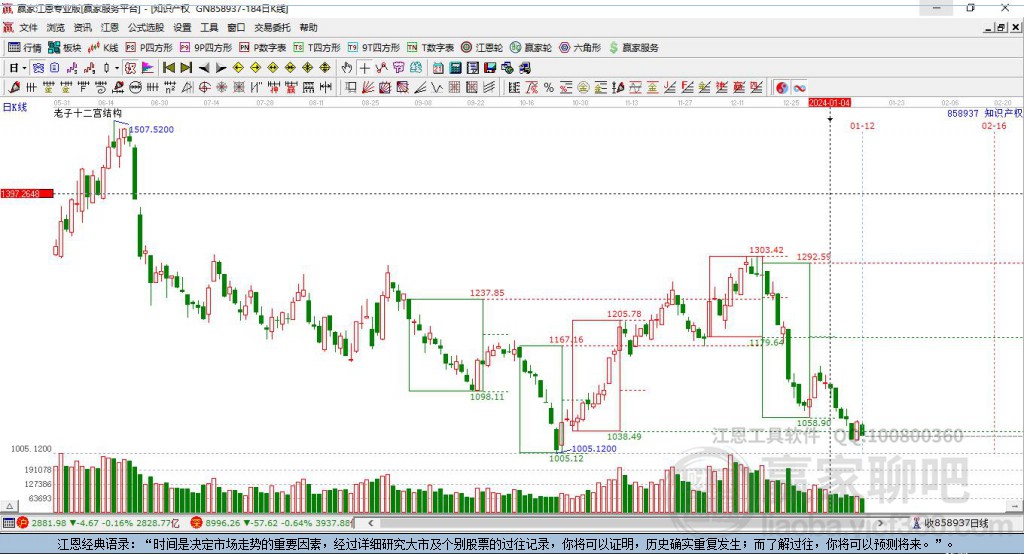This screenshot has width=1024, height=554.
Task: Expand the candlestick style dropdown arrow
Action: 117,68
